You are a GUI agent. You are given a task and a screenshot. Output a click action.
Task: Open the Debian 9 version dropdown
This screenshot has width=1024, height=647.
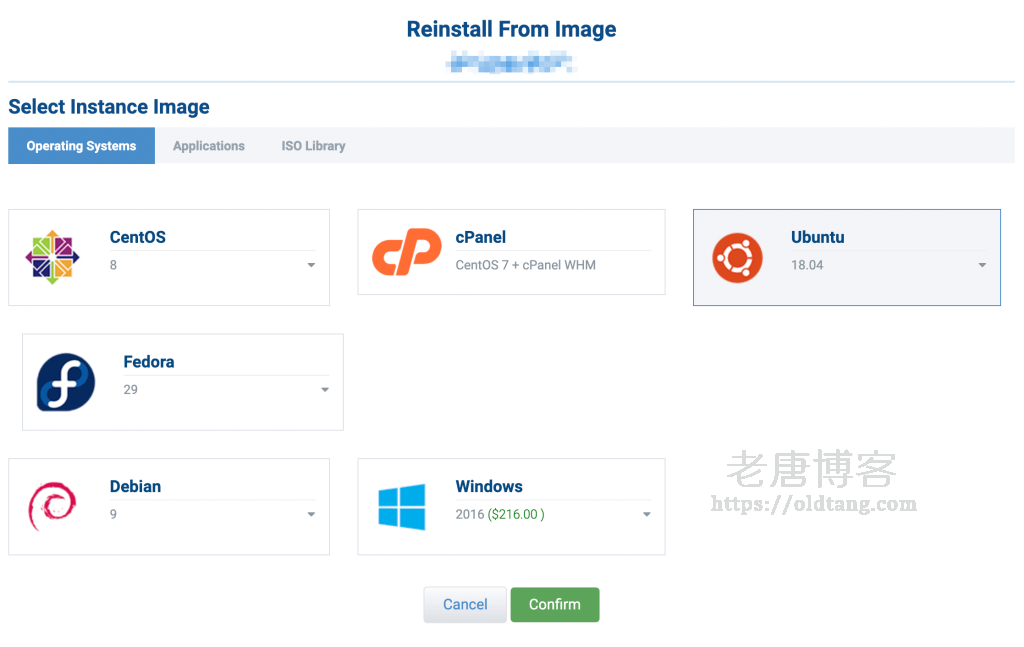tap(311, 515)
